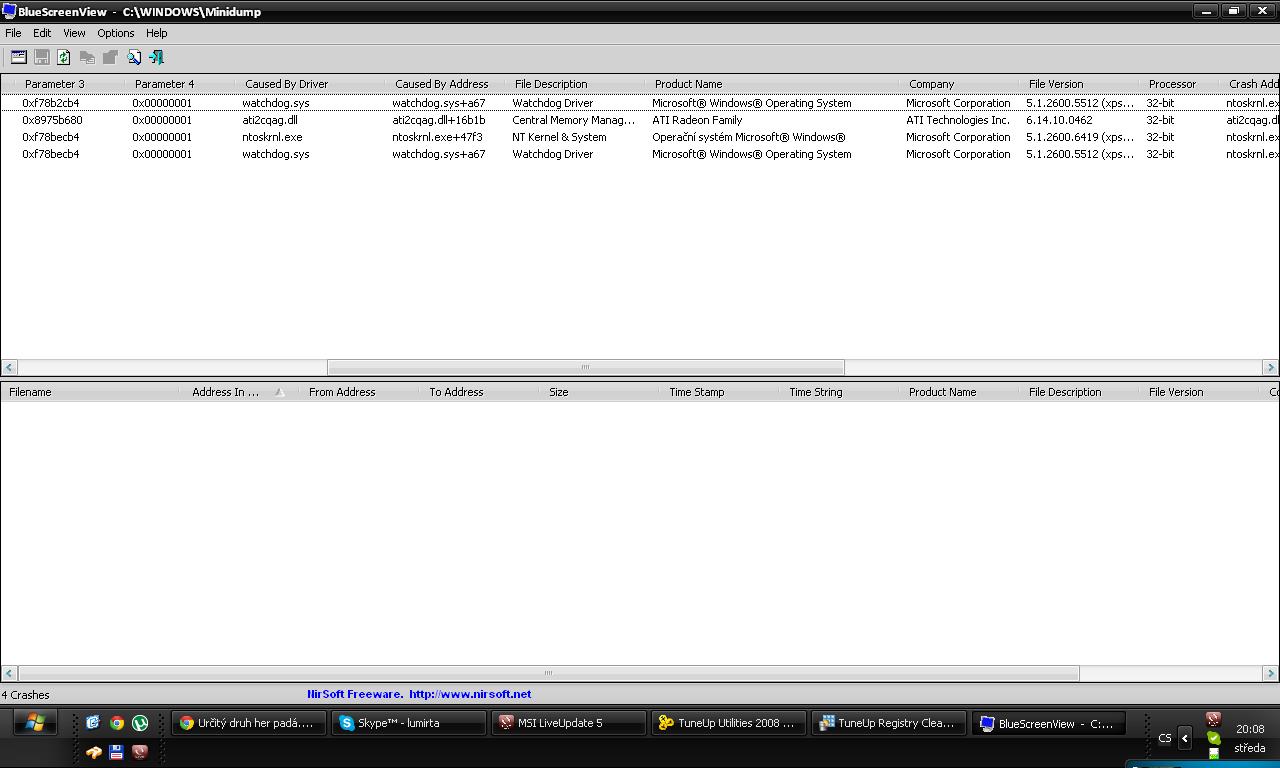This screenshot has height=768, width=1280.
Task: Sort by Caused By Driver column
Action: 312,84
